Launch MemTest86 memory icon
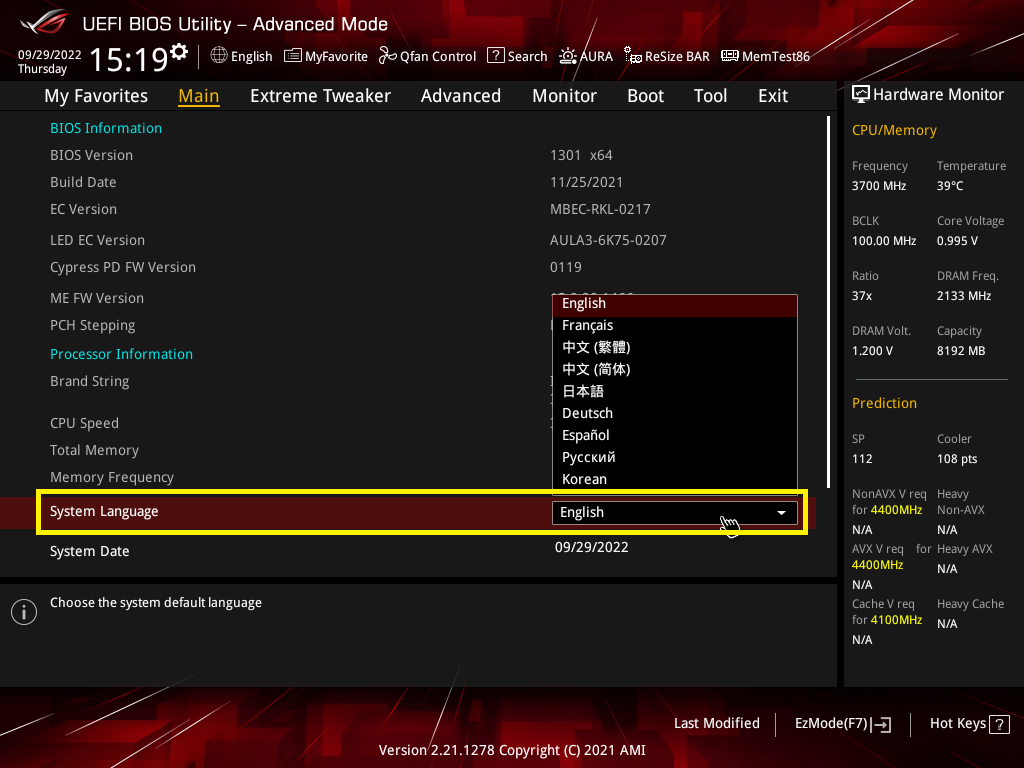 click(729, 56)
